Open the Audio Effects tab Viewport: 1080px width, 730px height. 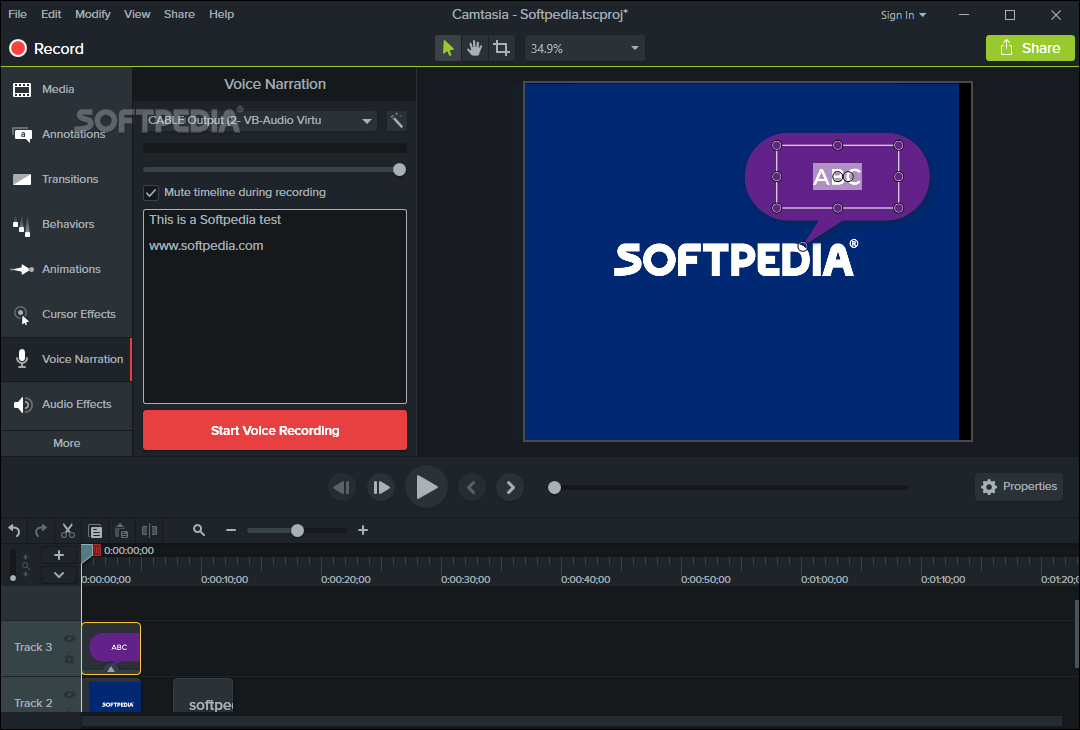(66, 404)
